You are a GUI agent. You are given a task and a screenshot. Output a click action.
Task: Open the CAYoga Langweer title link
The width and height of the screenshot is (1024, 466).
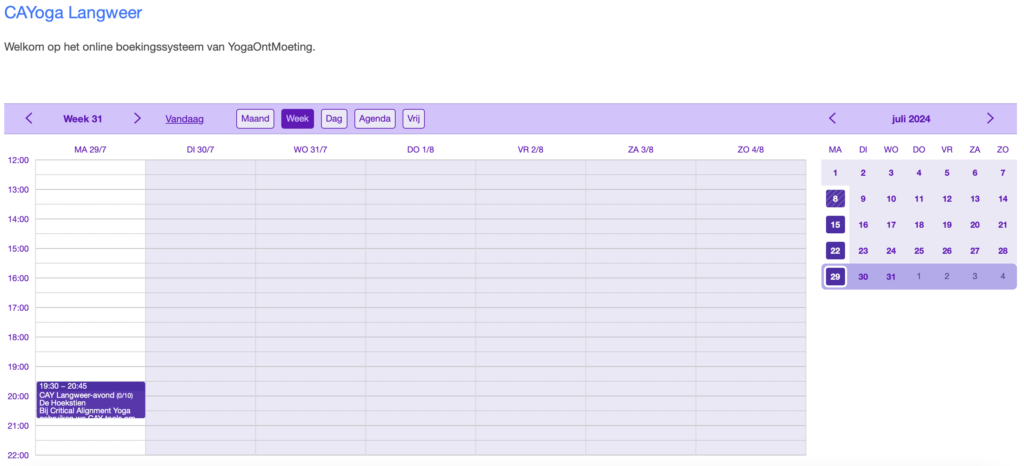pos(73,12)
